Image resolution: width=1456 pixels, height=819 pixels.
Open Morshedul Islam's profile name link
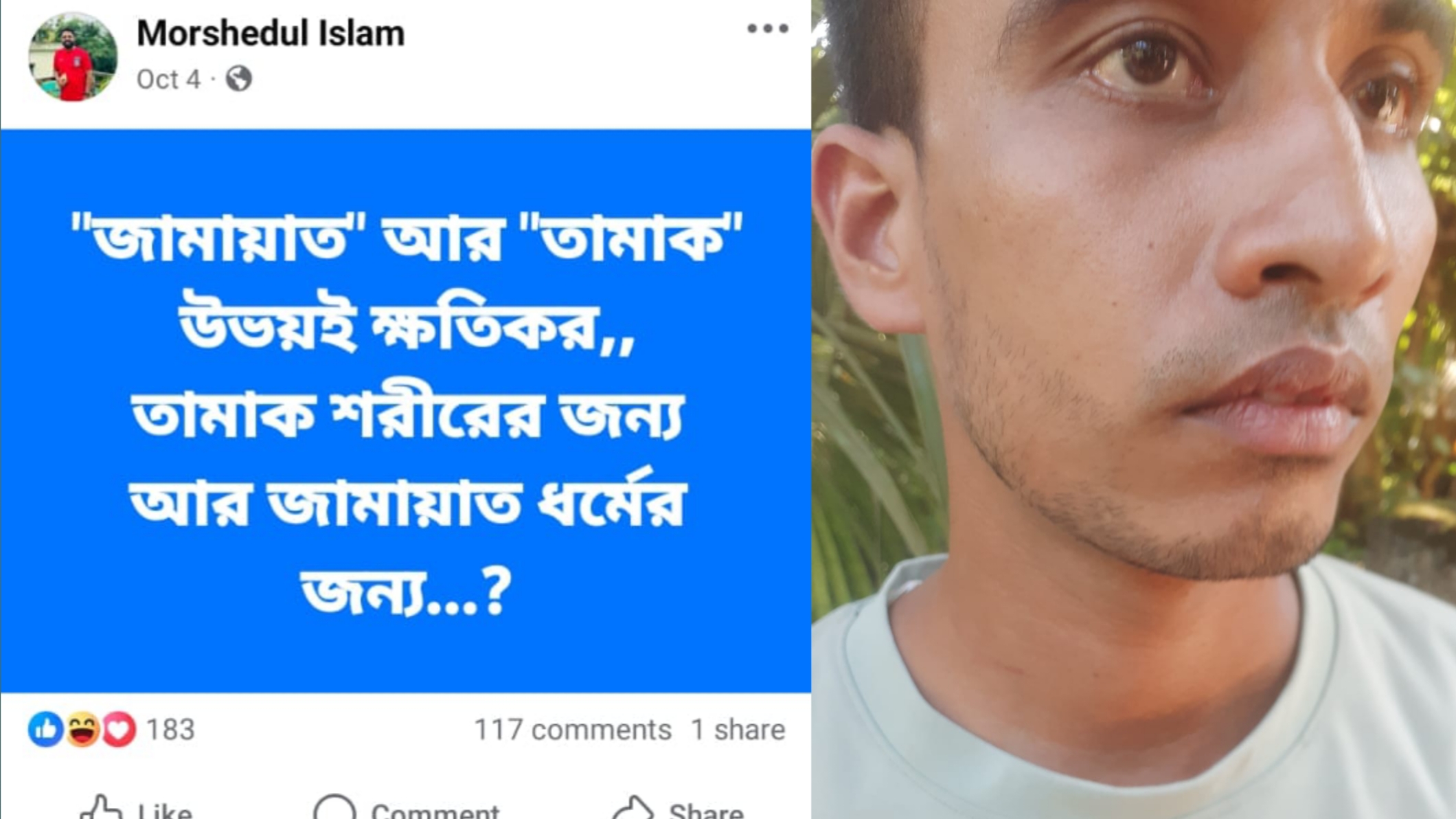pos(271,33)
